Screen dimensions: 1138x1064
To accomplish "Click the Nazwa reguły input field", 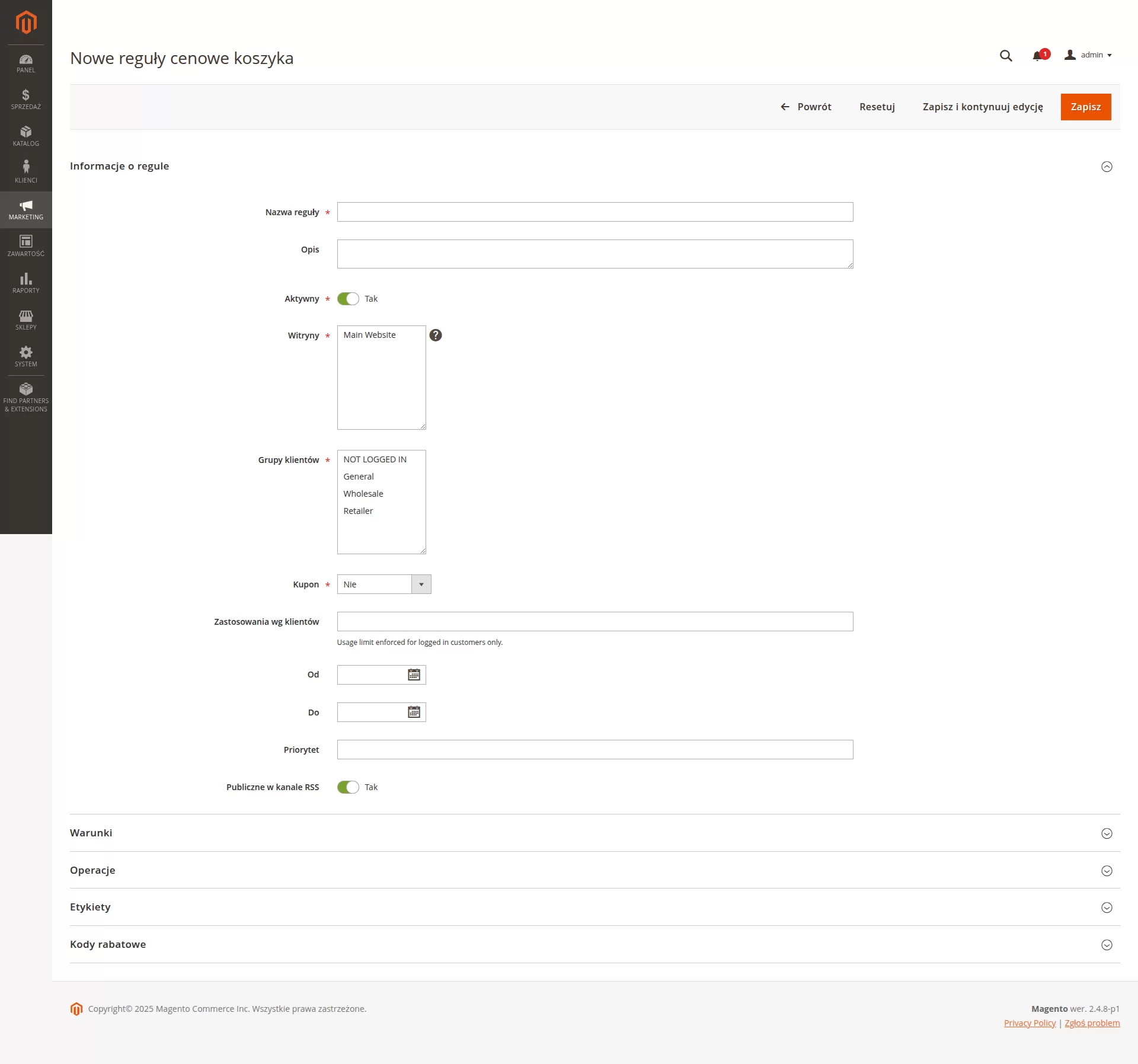I will pyautogui.click(x=594, y=212).
